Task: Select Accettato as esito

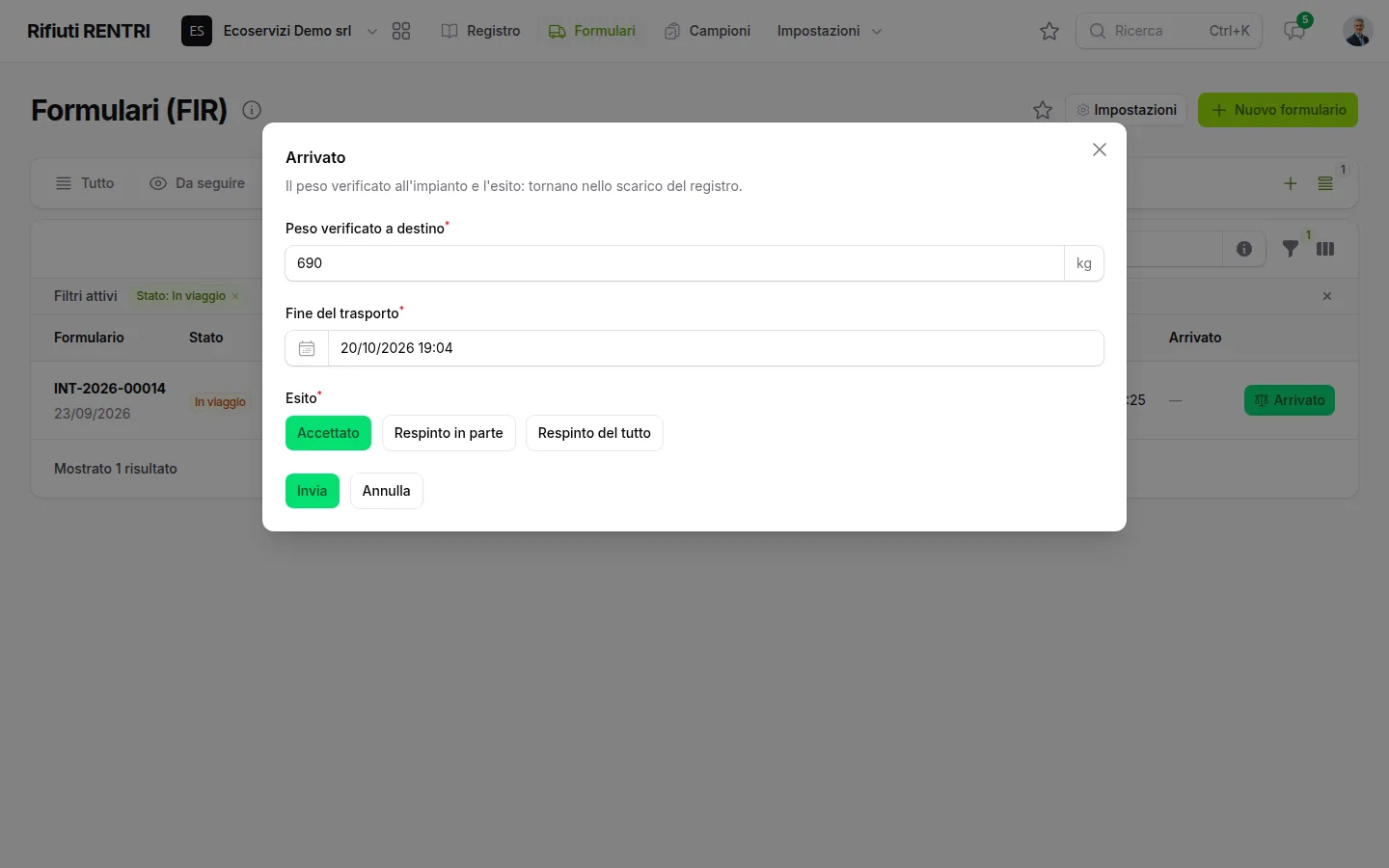Action: point(328,433)
